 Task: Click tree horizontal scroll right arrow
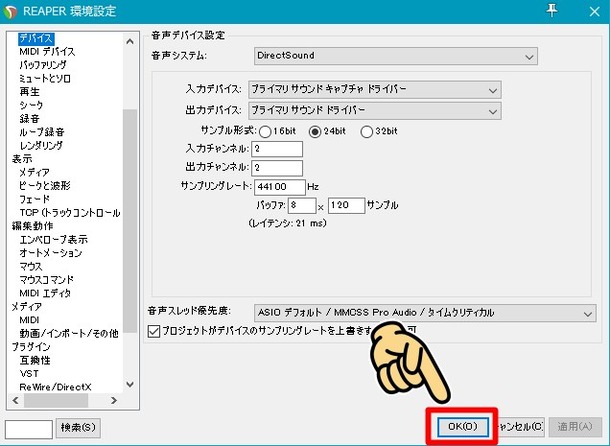pyautogui.click(x=114, y=400)
